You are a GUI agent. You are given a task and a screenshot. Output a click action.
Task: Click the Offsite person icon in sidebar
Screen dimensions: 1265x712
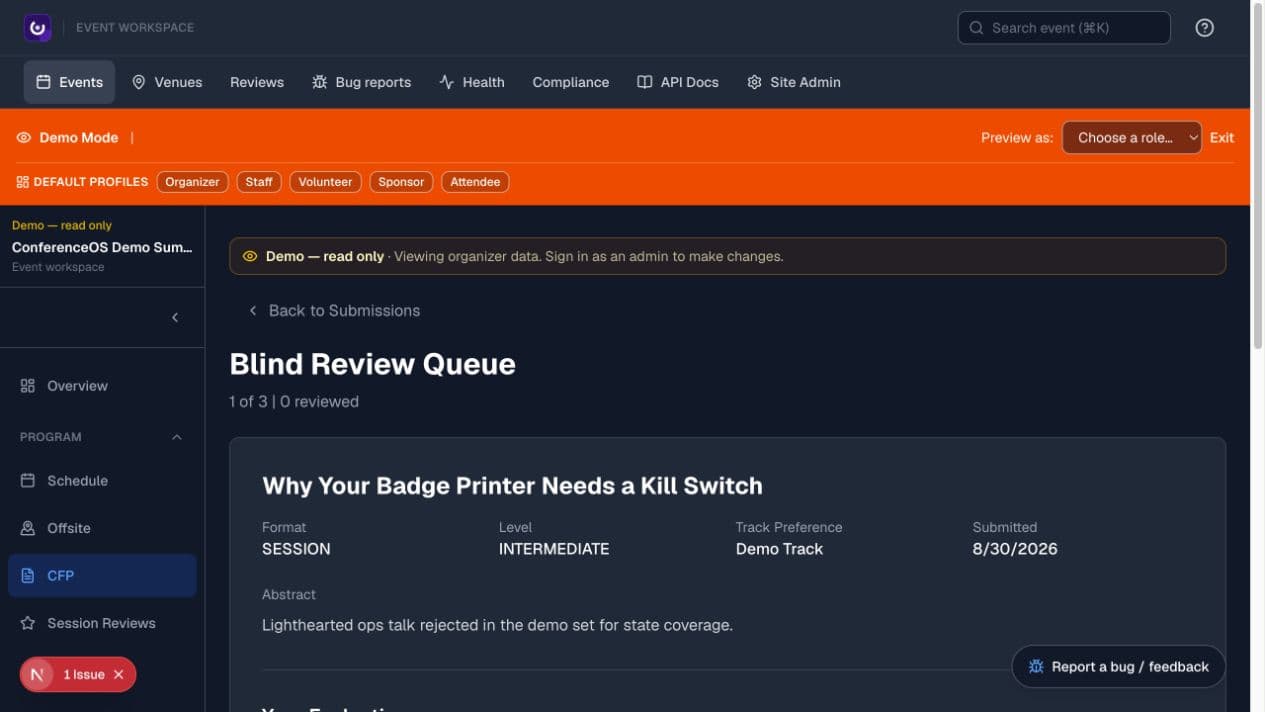(x=28, y=528)
